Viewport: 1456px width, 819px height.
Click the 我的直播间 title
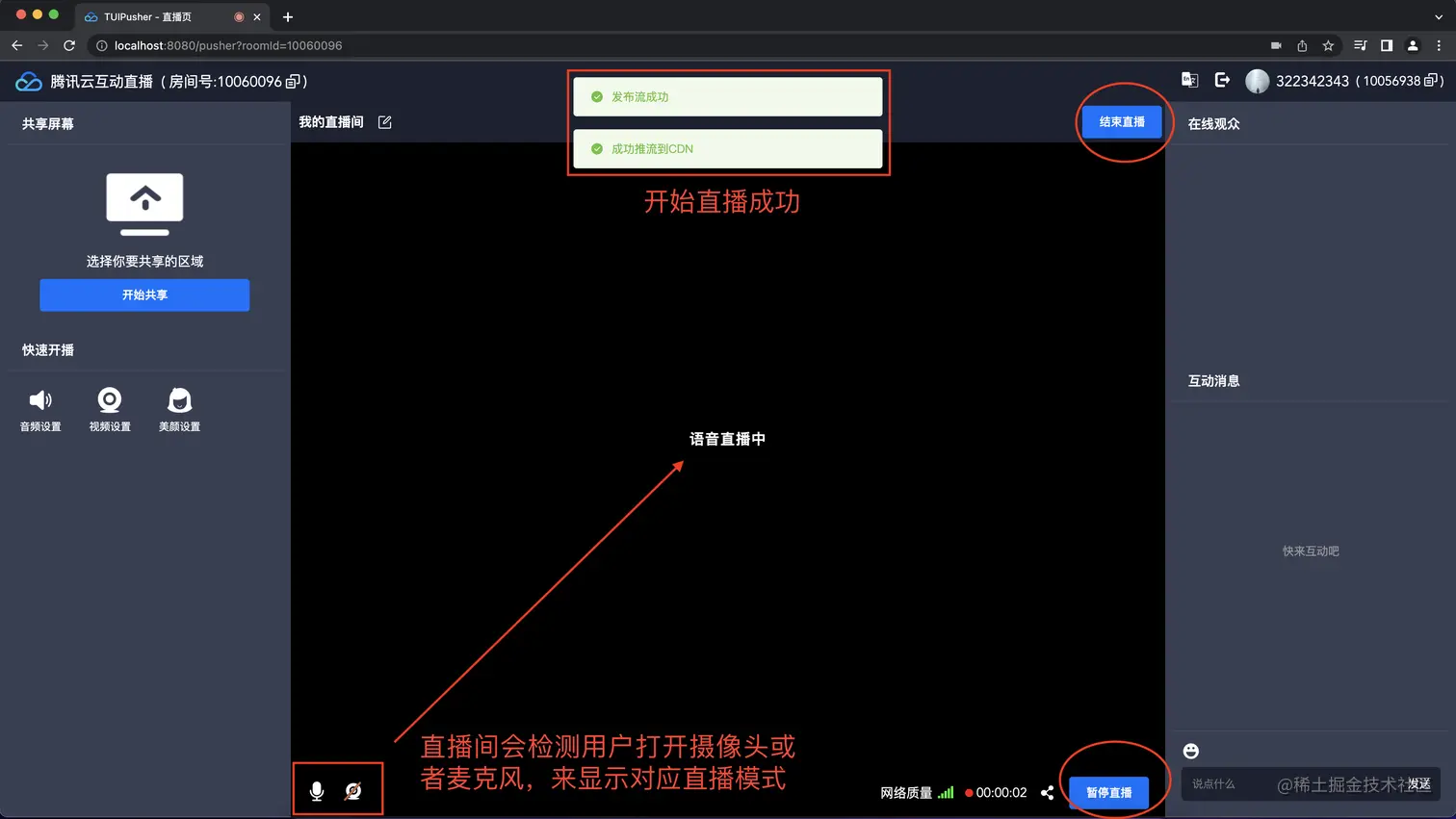click(x=331, y=122)
